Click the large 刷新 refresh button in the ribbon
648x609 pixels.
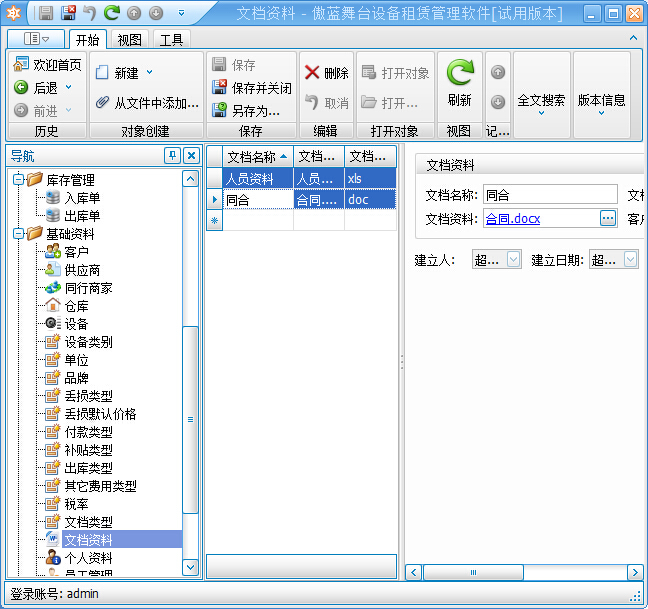(x=459, y=83)
